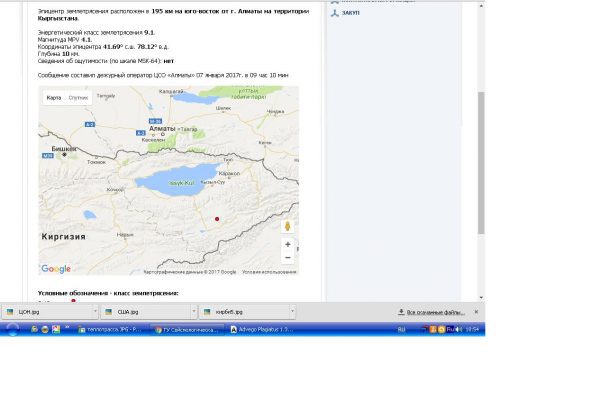The height and width of the screenshot is (400, 600).
Task: Click the 'Нарын' town label on map
Action: coord(125,235)
